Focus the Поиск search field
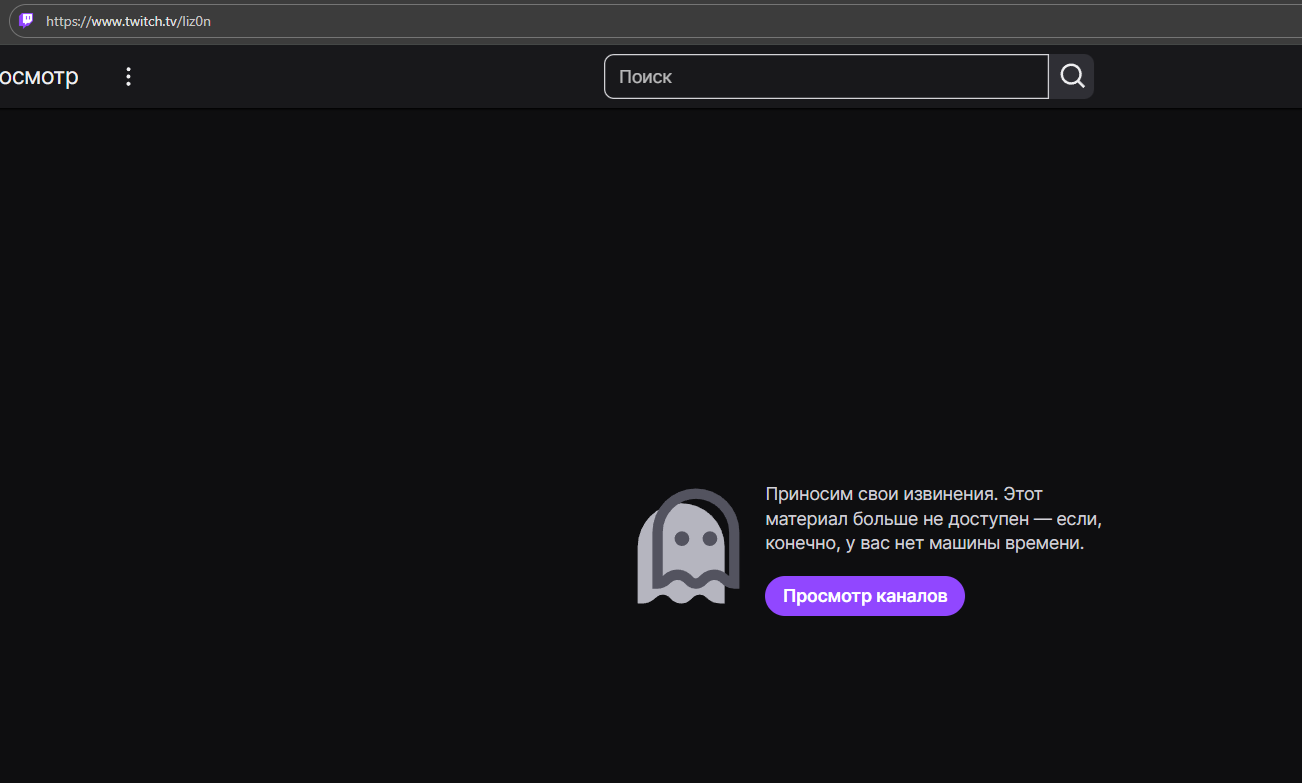 (x=826, y=76)
